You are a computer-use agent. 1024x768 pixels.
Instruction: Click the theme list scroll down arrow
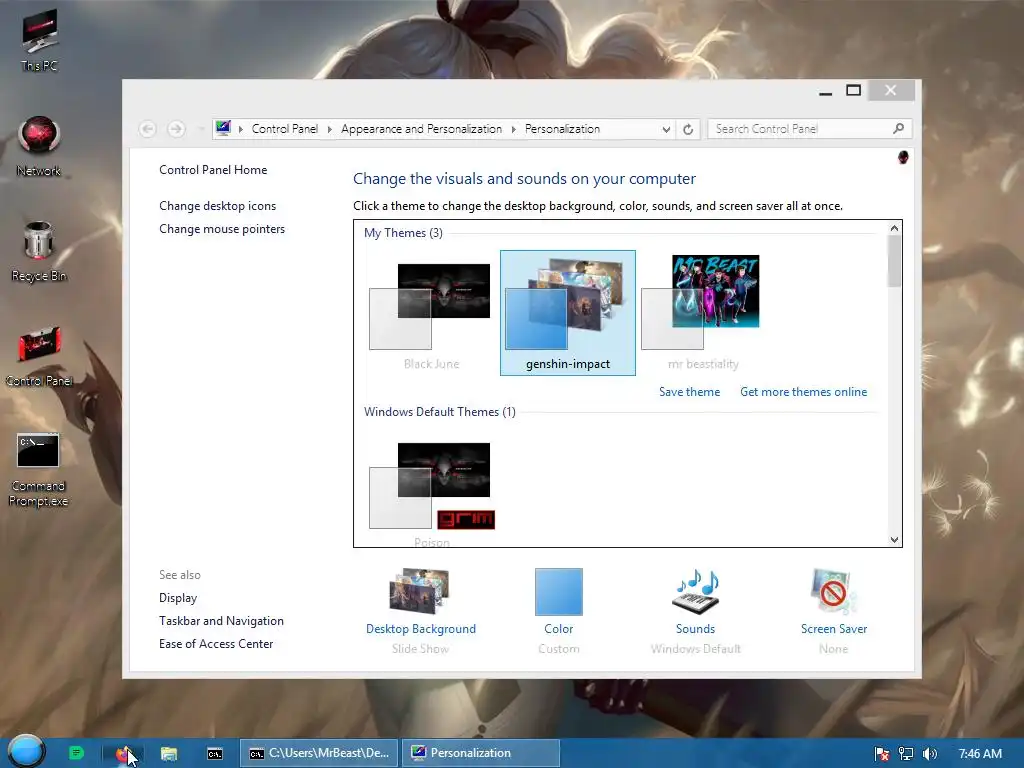pos(895,539)
